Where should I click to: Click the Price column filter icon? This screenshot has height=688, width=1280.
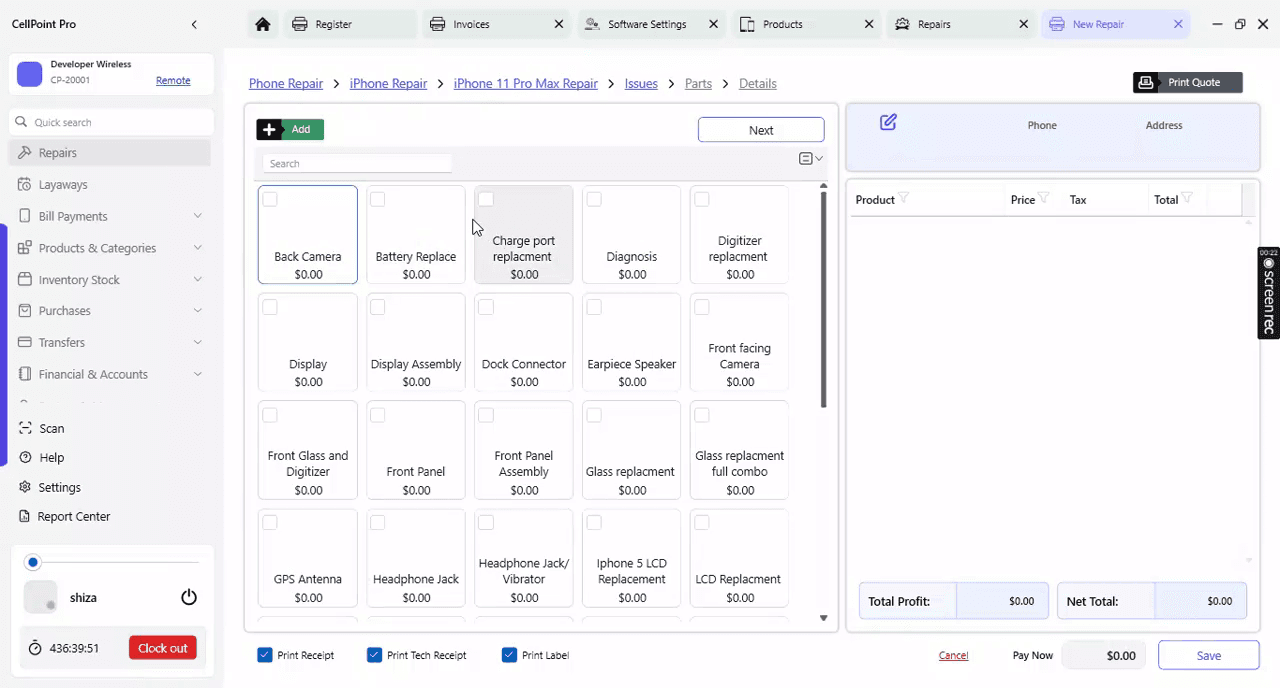coord(1043,198)
